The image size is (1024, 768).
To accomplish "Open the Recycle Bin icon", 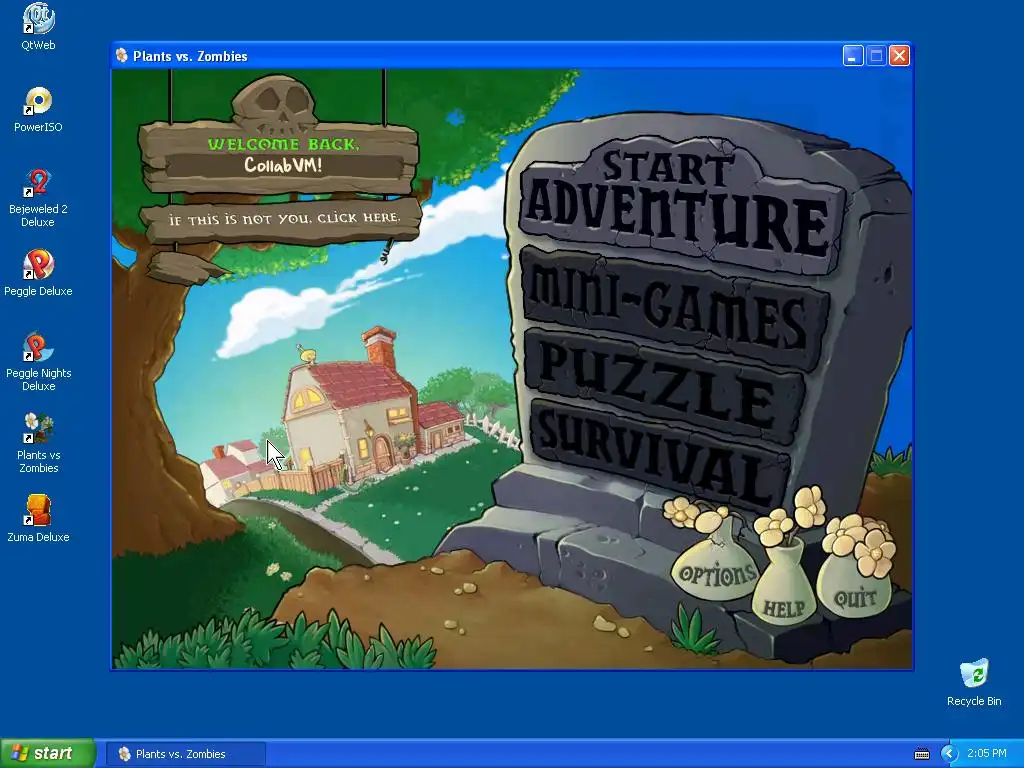I will coord(974,682).
